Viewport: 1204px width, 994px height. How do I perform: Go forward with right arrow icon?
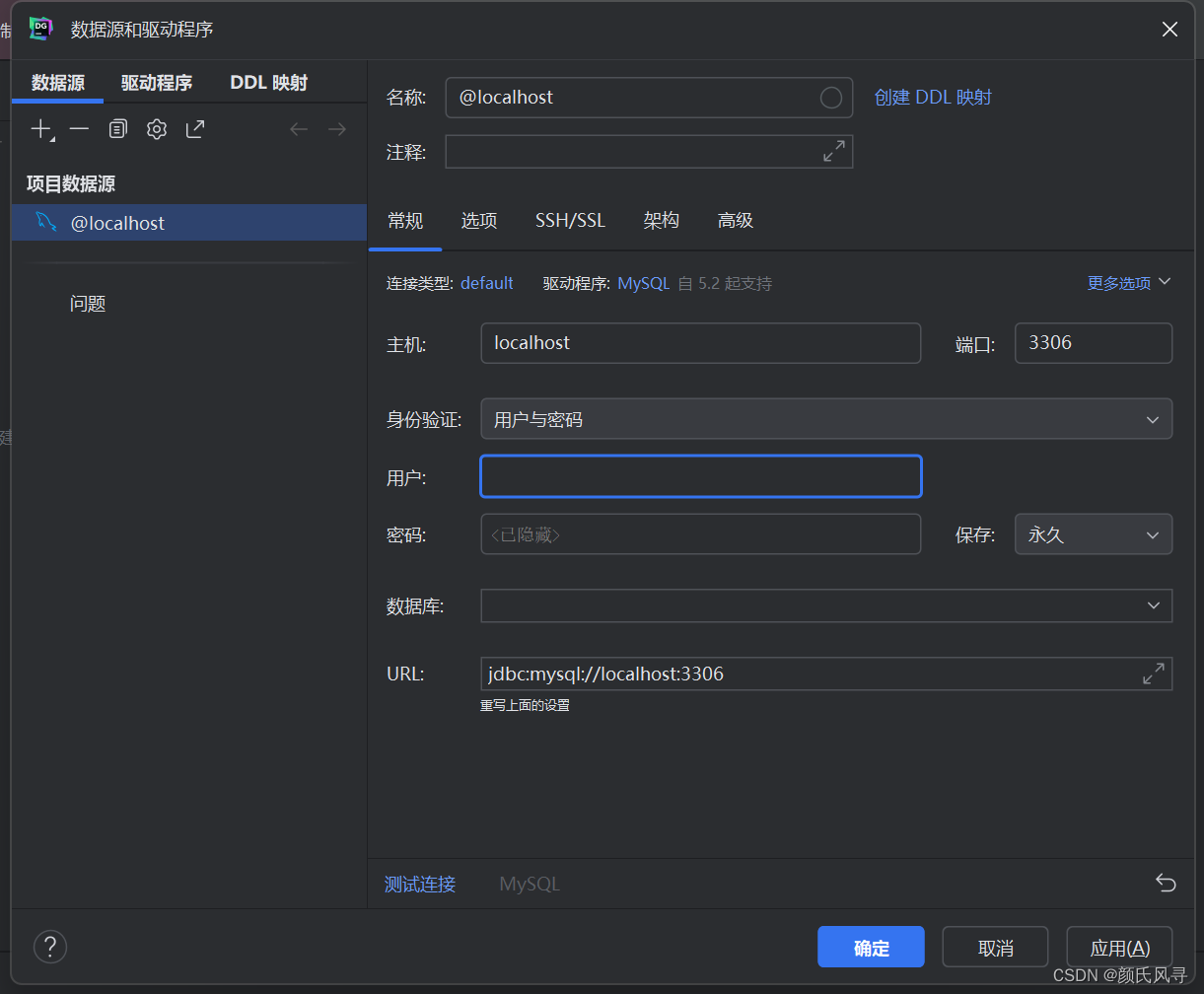coord(337,129)
